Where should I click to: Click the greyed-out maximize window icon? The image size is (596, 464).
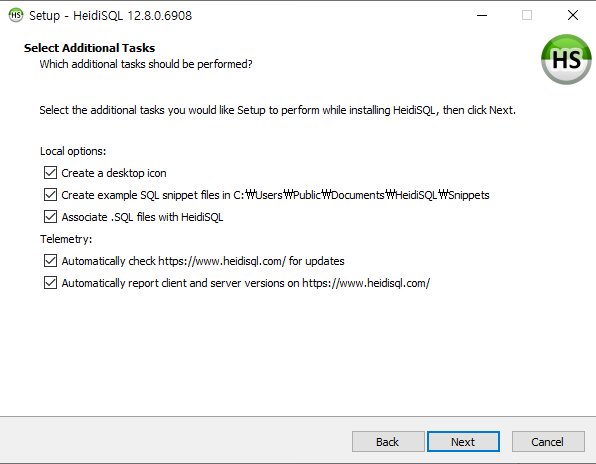pos(527,15)
